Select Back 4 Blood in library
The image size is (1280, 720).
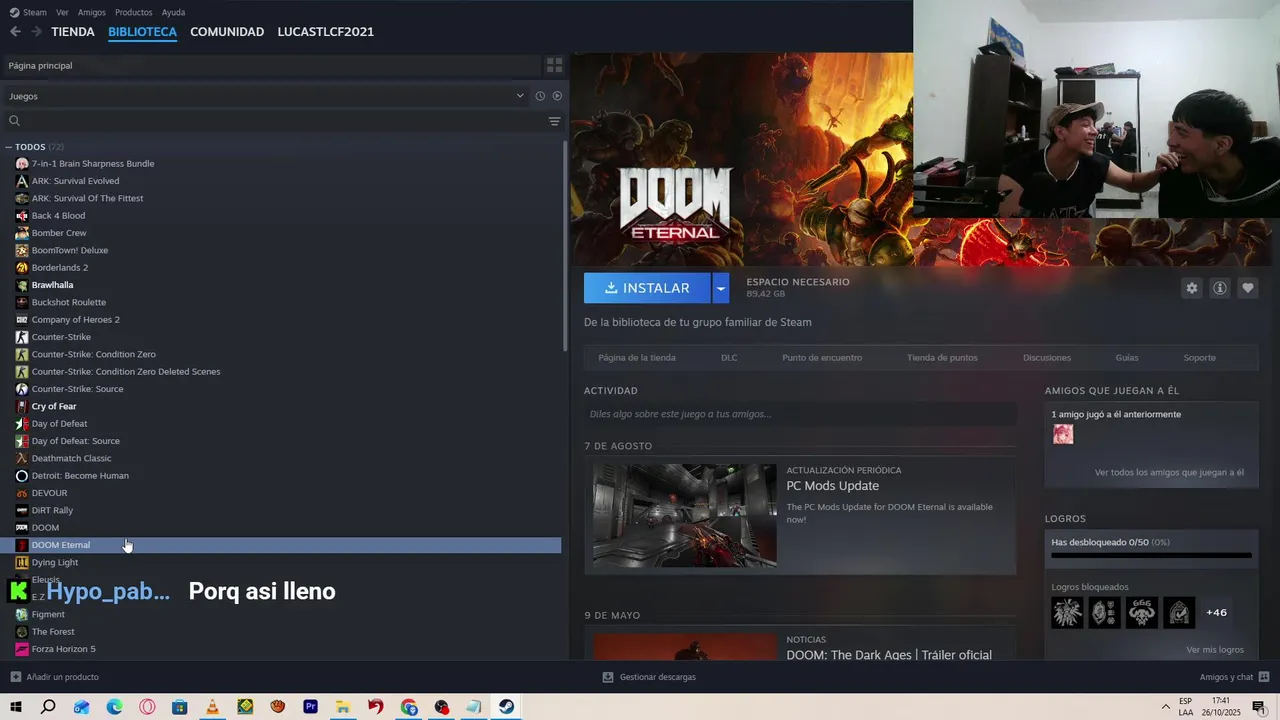click(58, 216)
